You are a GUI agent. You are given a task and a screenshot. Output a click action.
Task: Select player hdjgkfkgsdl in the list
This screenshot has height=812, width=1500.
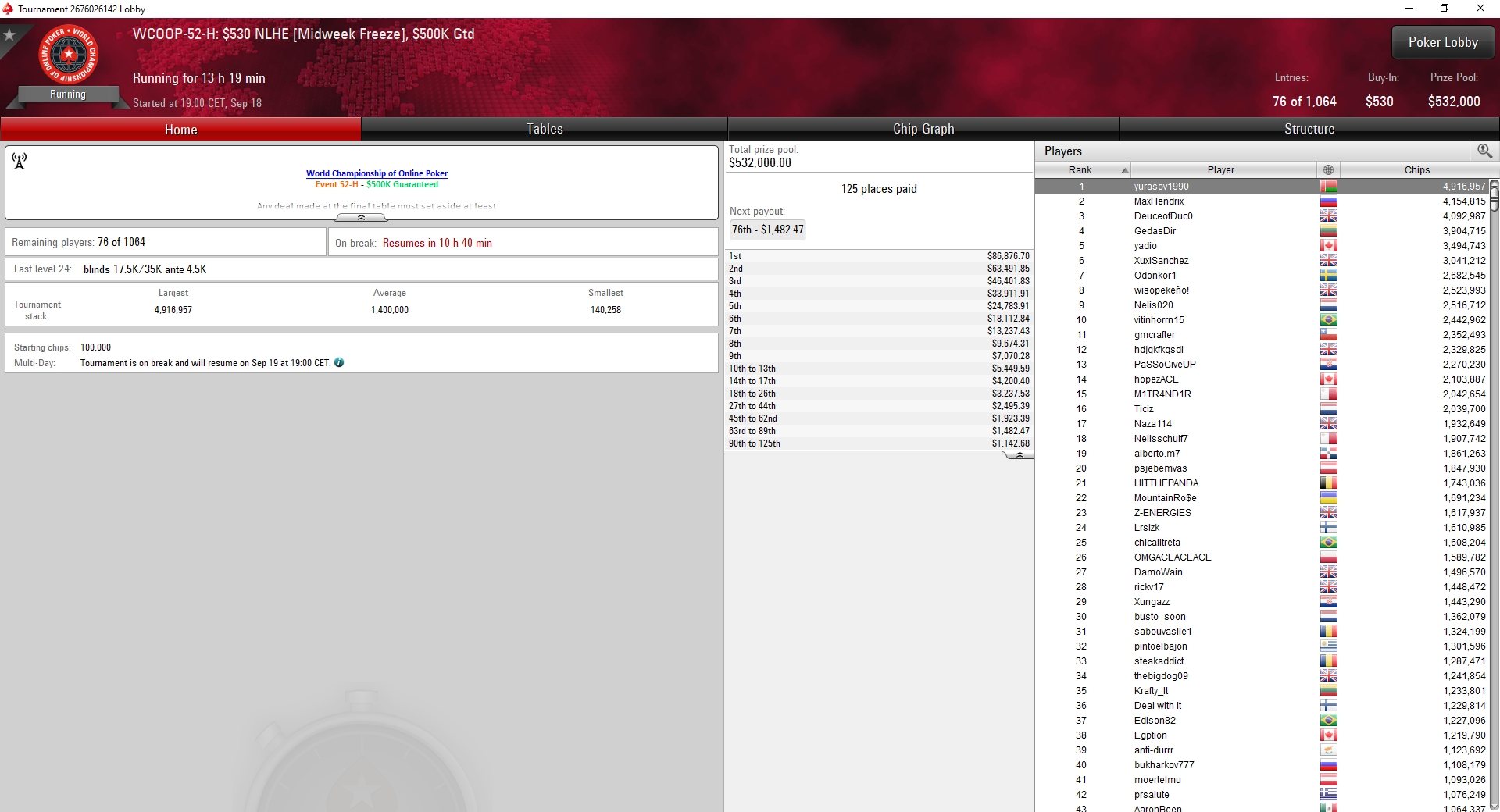point(1262,350)
